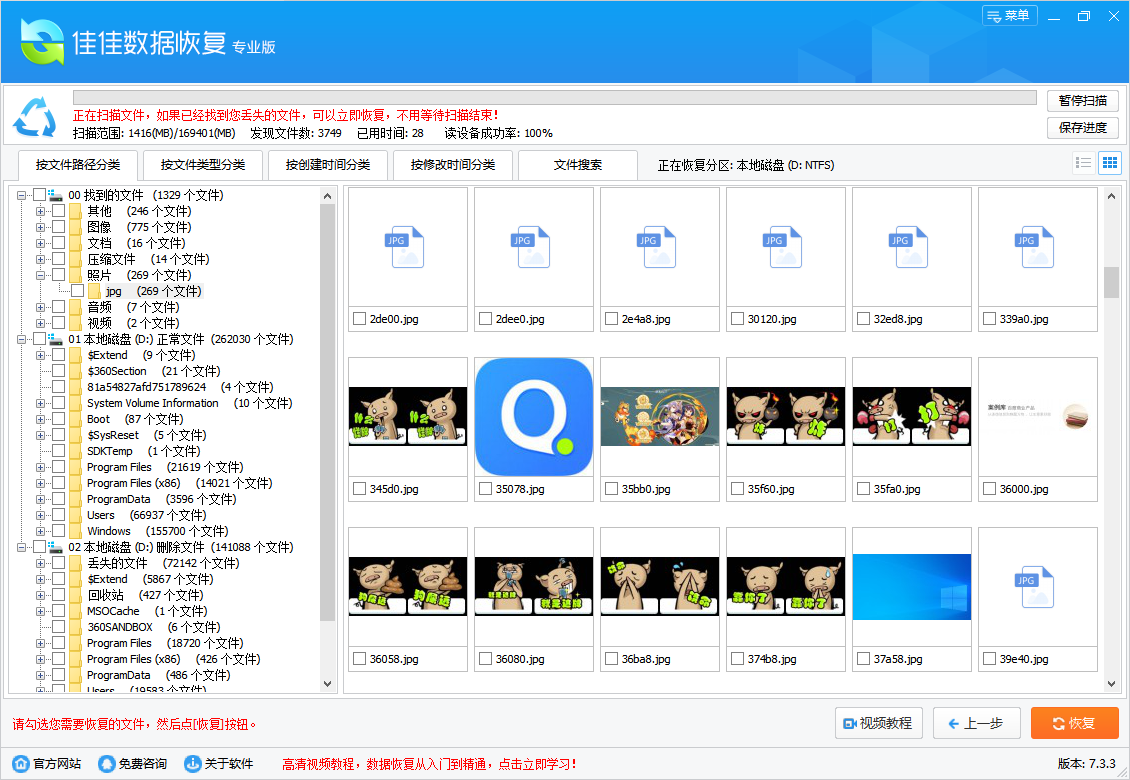Click the scanning refresh icon
1130x780 pixels.
tap(35, 116)
